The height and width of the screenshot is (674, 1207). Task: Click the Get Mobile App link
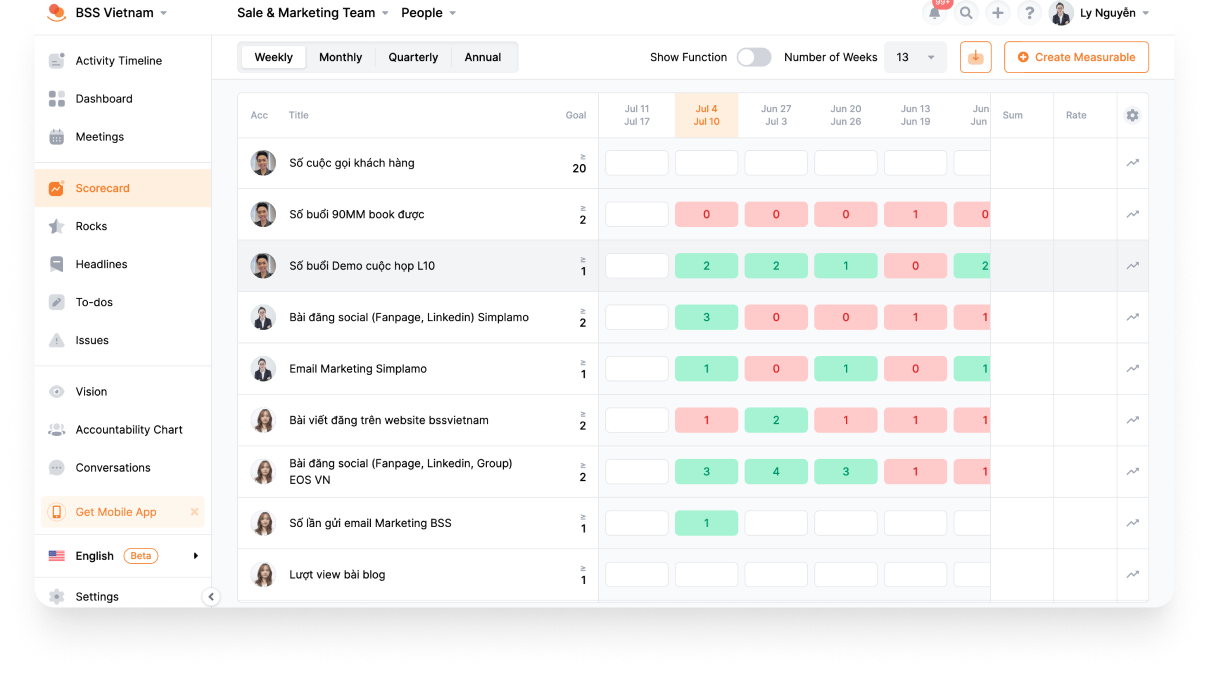[x=116, y=512]
